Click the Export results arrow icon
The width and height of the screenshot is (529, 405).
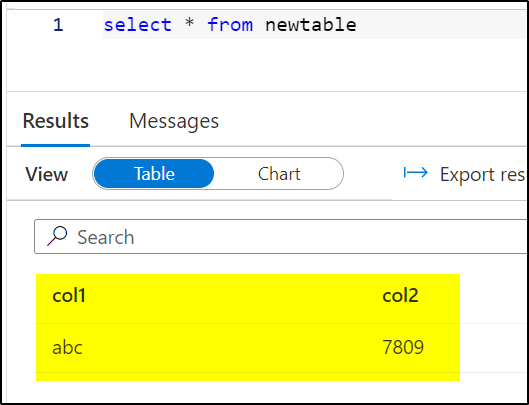[x=416, y=173]
